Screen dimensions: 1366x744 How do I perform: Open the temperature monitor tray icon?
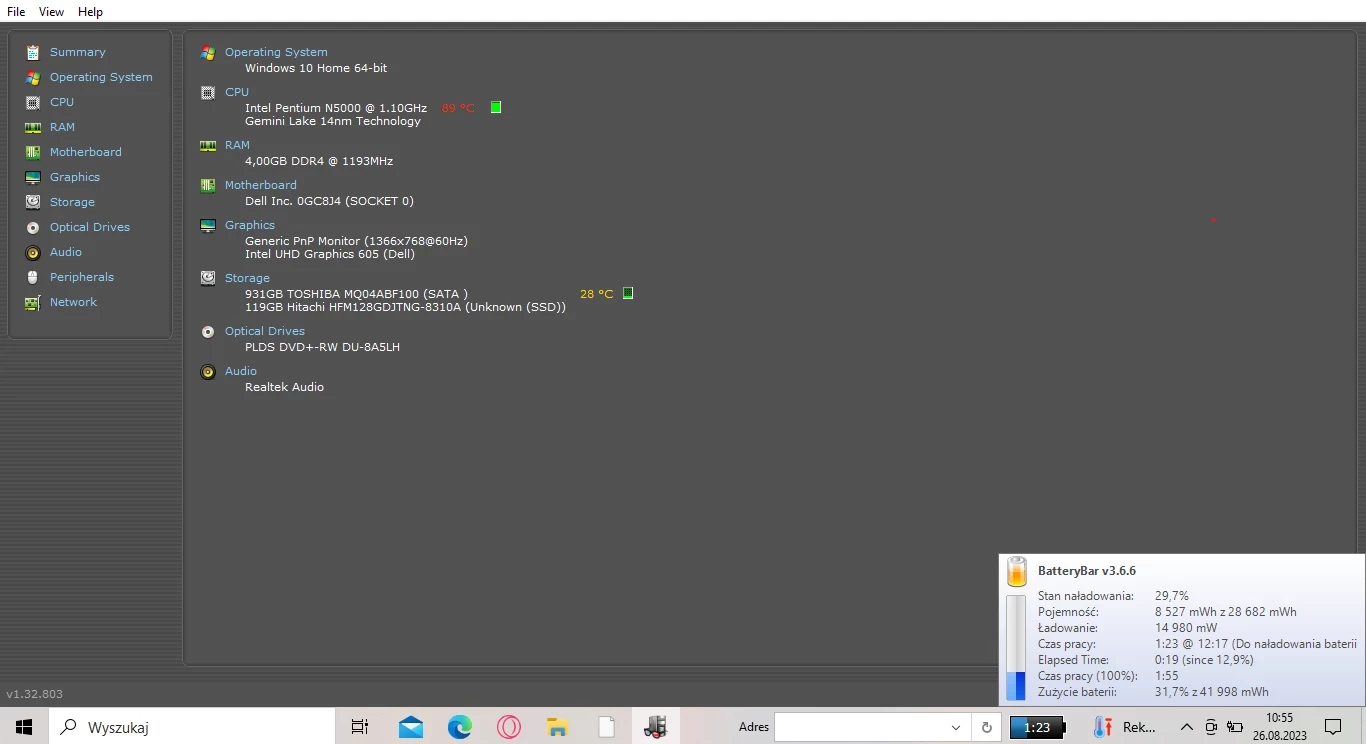point(1101,727)
